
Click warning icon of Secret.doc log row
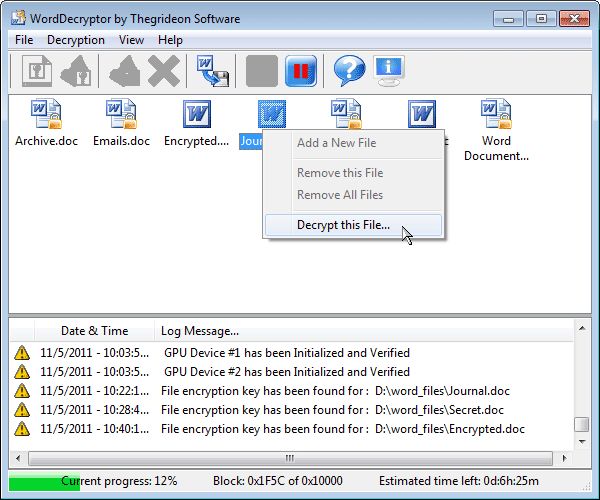[x=22, y=410]
